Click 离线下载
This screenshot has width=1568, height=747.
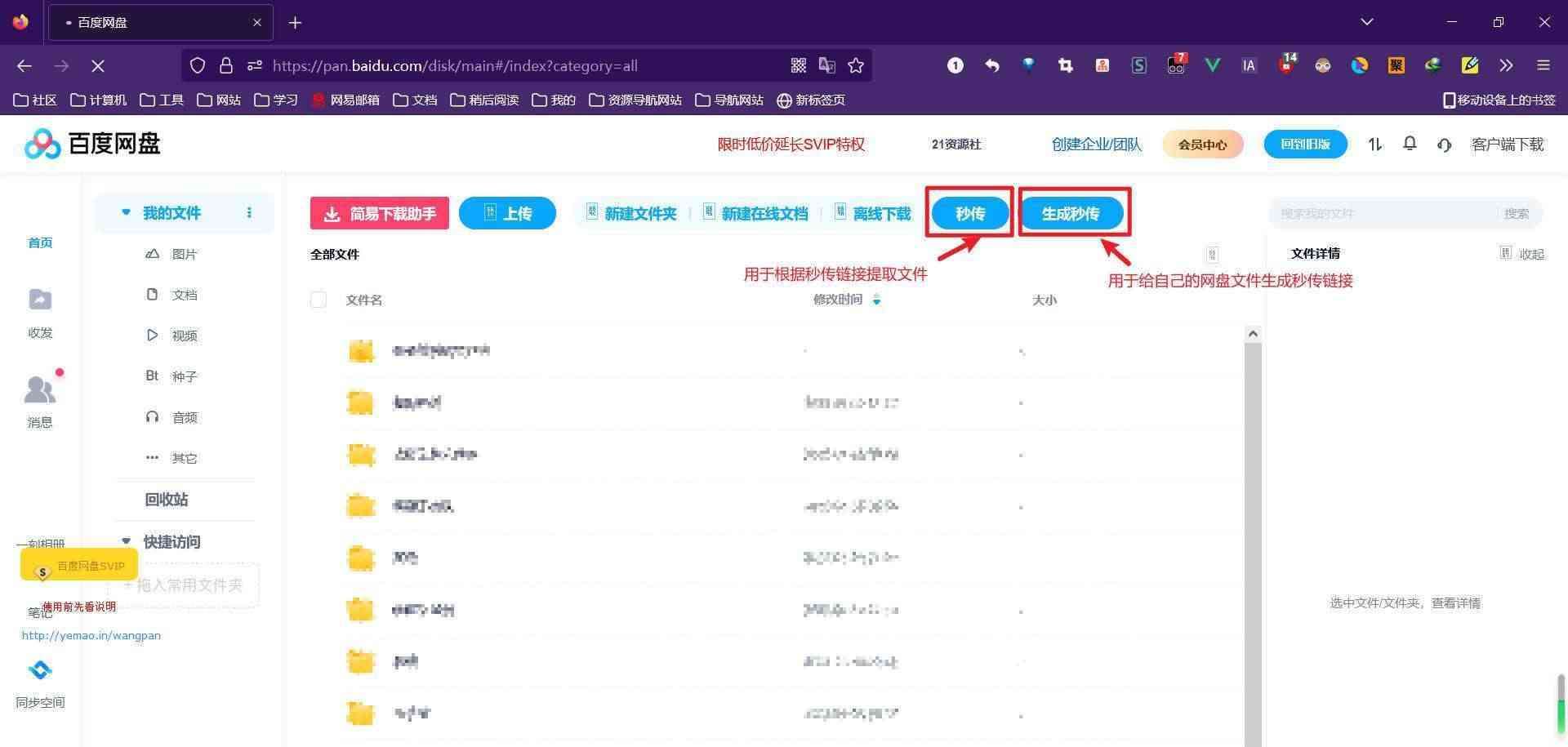click(872, 213)
